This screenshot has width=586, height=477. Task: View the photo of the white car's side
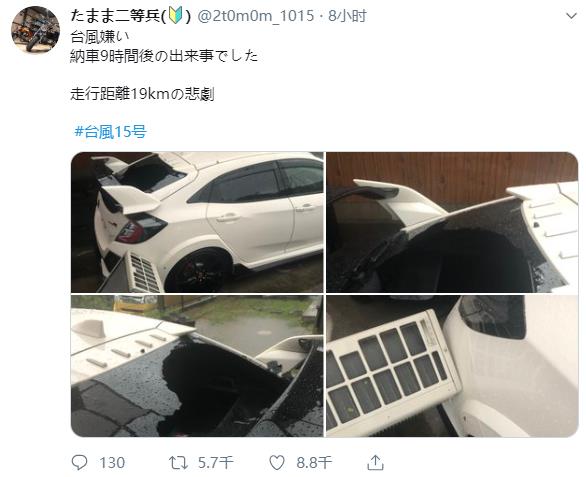click(x=197, y=222)
